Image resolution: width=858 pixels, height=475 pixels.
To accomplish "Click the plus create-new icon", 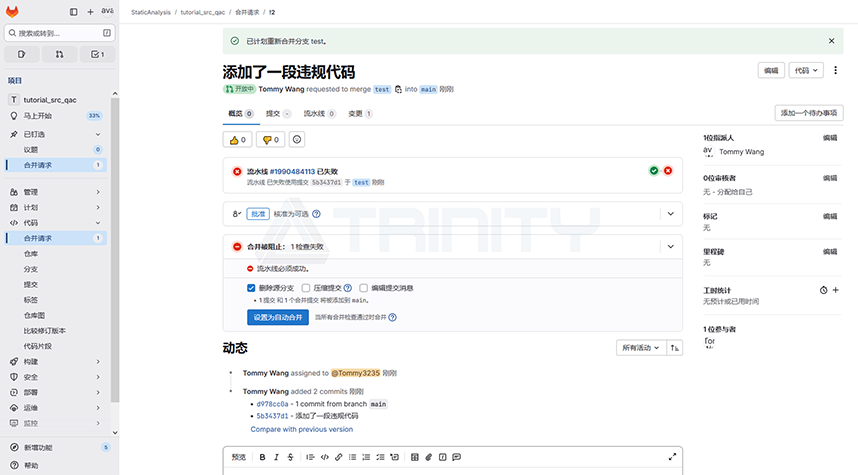I will [90, 12].
